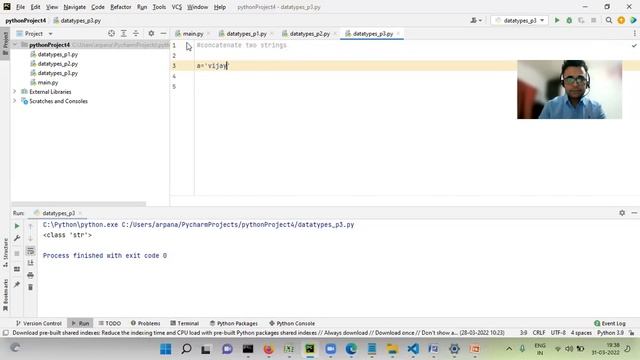The height and width of the screenshot is (360, 640).
Task: Open Python Console tool window
Action: tap(292, 323)
